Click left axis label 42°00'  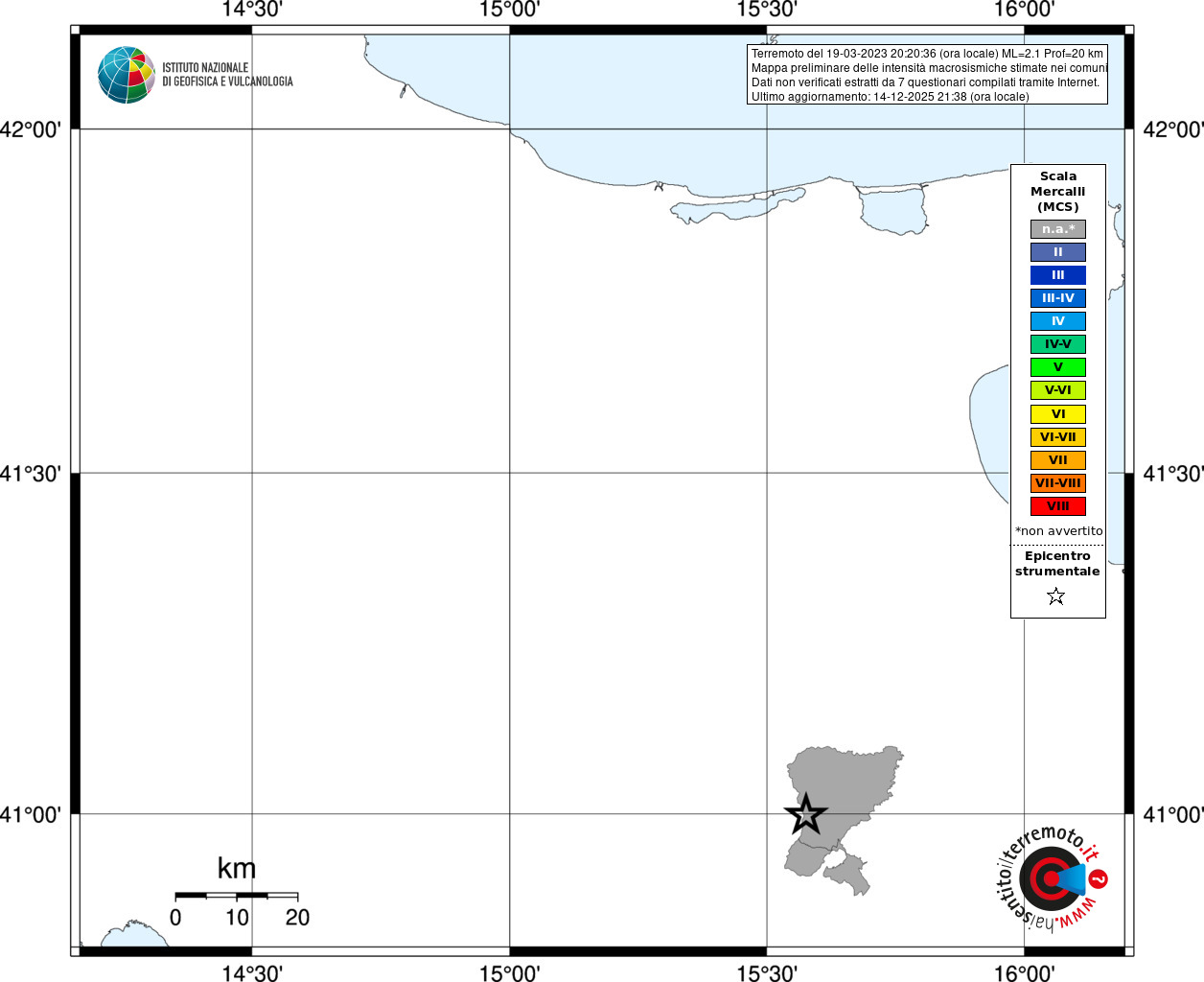tap(31, 129)
